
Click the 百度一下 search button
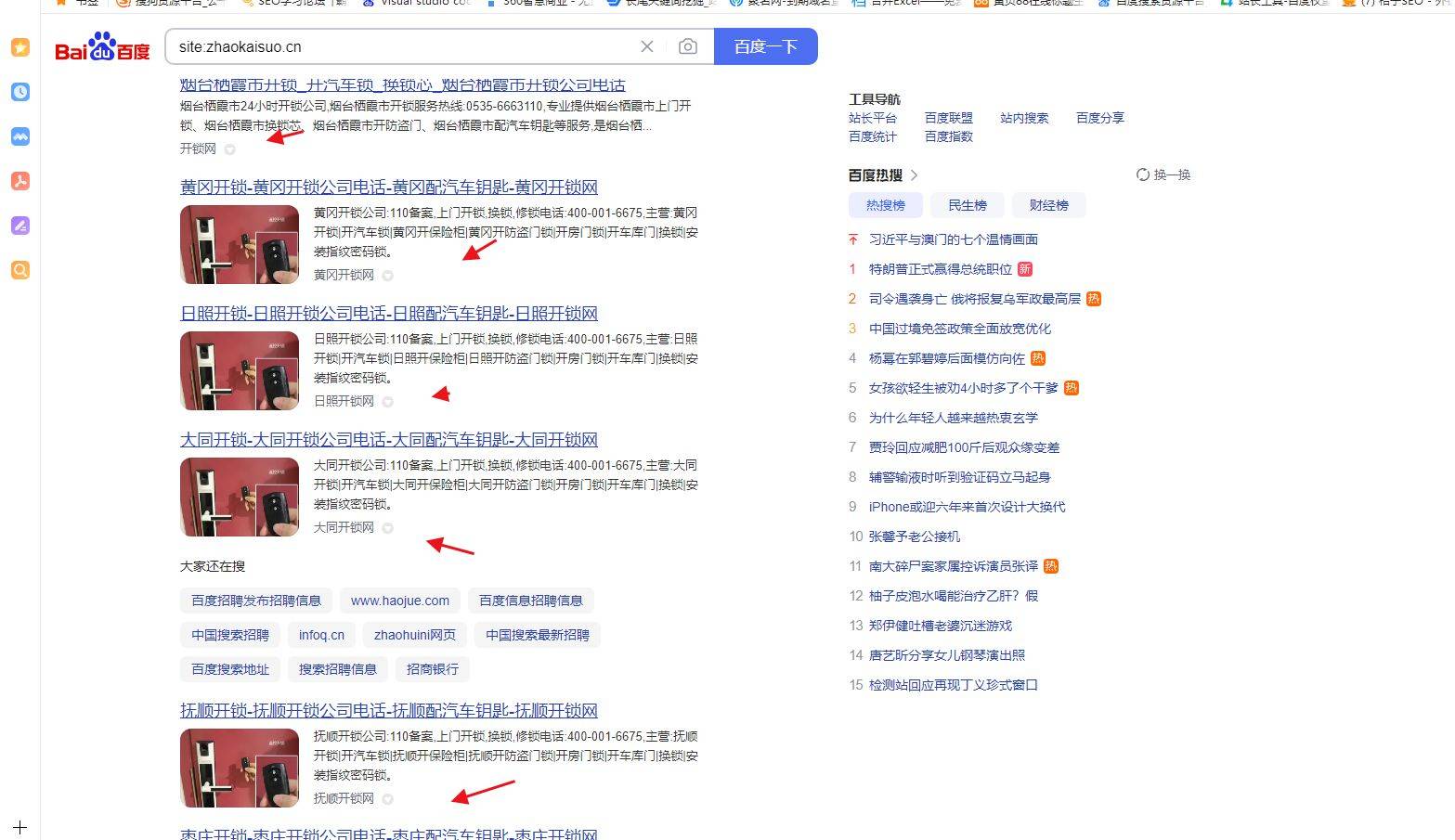click(x=766, y=46)
